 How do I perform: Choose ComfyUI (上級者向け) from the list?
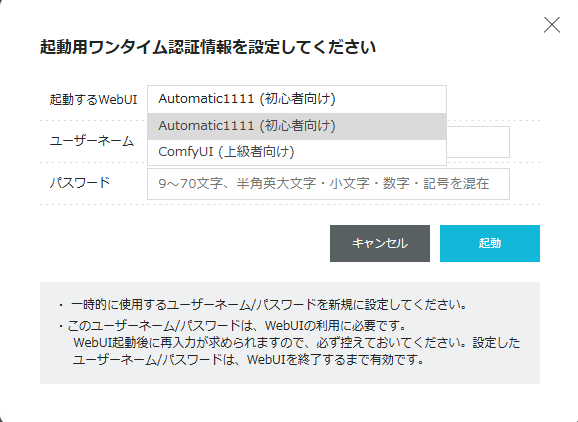(x=297, y=152)
